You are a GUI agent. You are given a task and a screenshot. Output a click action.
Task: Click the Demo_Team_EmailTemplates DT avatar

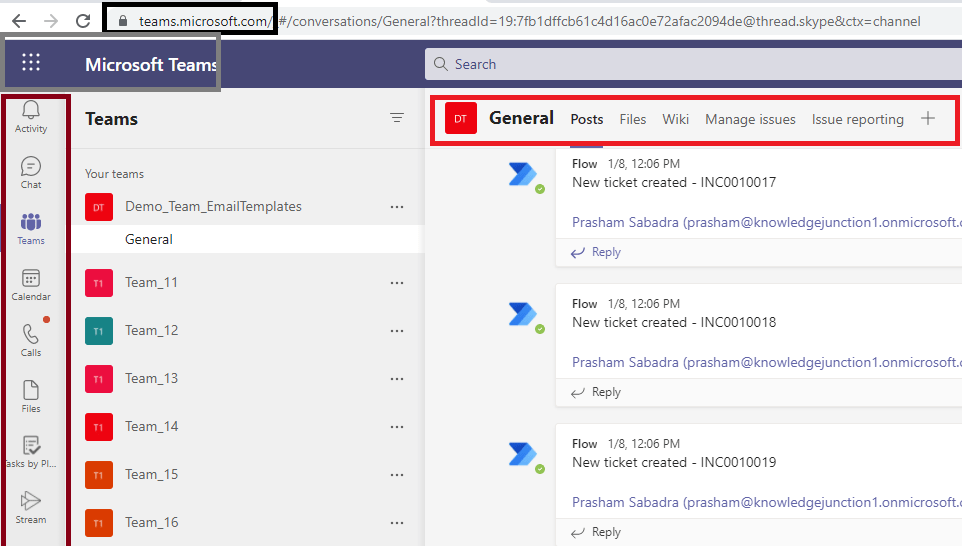point(99,207)
